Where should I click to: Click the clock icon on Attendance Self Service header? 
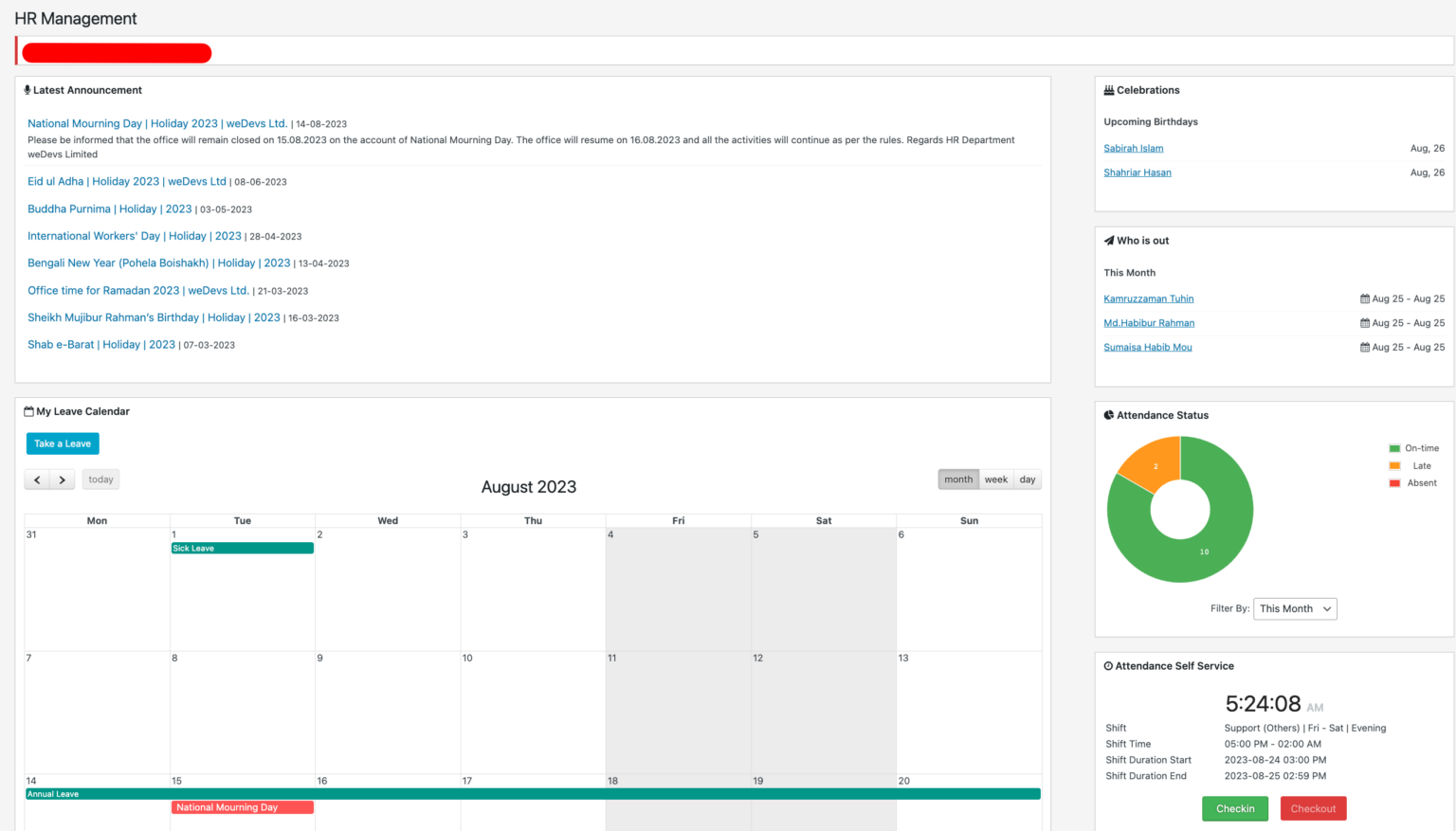pos(1109,665)
